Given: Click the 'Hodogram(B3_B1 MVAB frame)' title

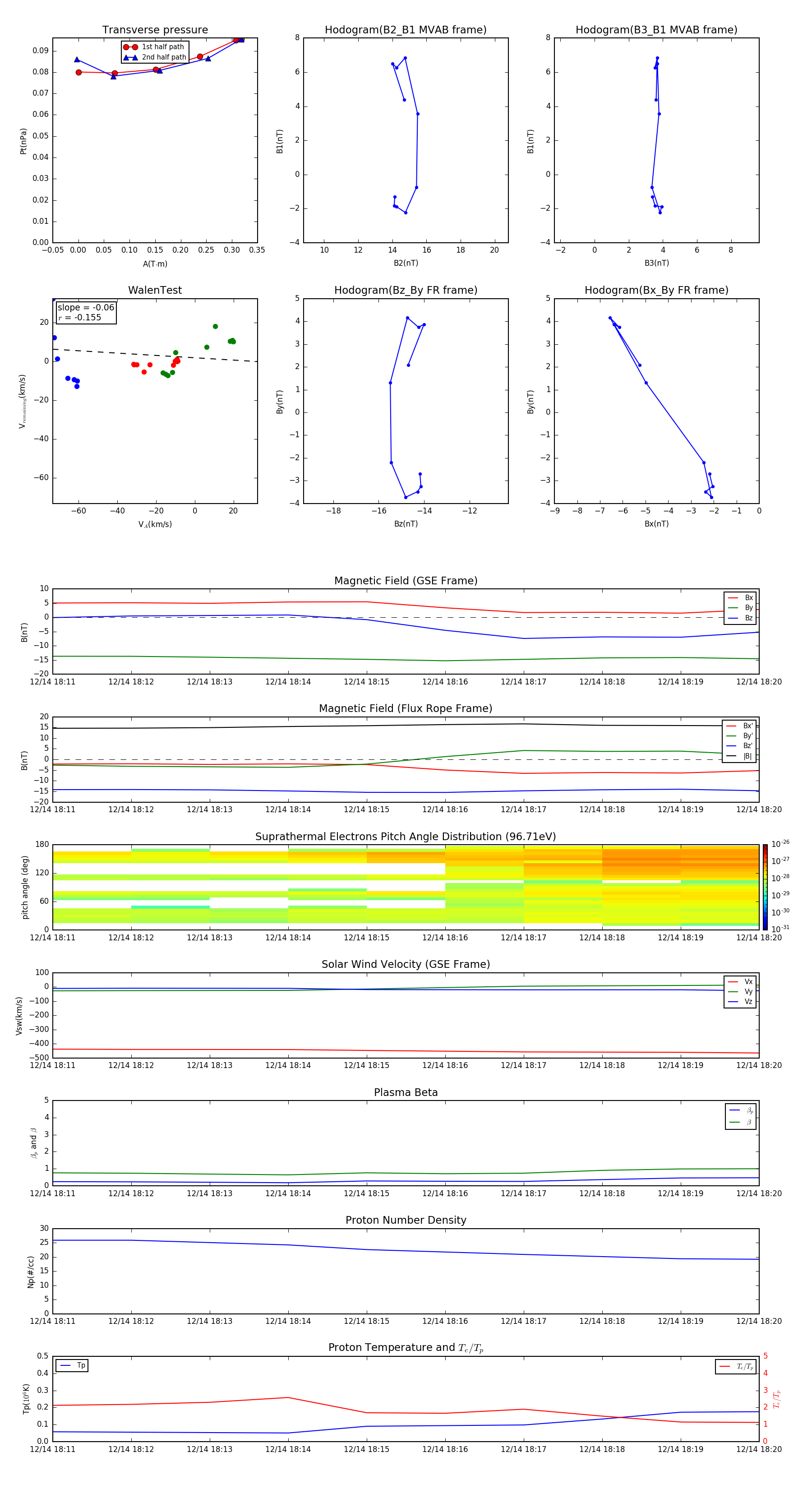Looking at the screenshot, I should [656, 29].
